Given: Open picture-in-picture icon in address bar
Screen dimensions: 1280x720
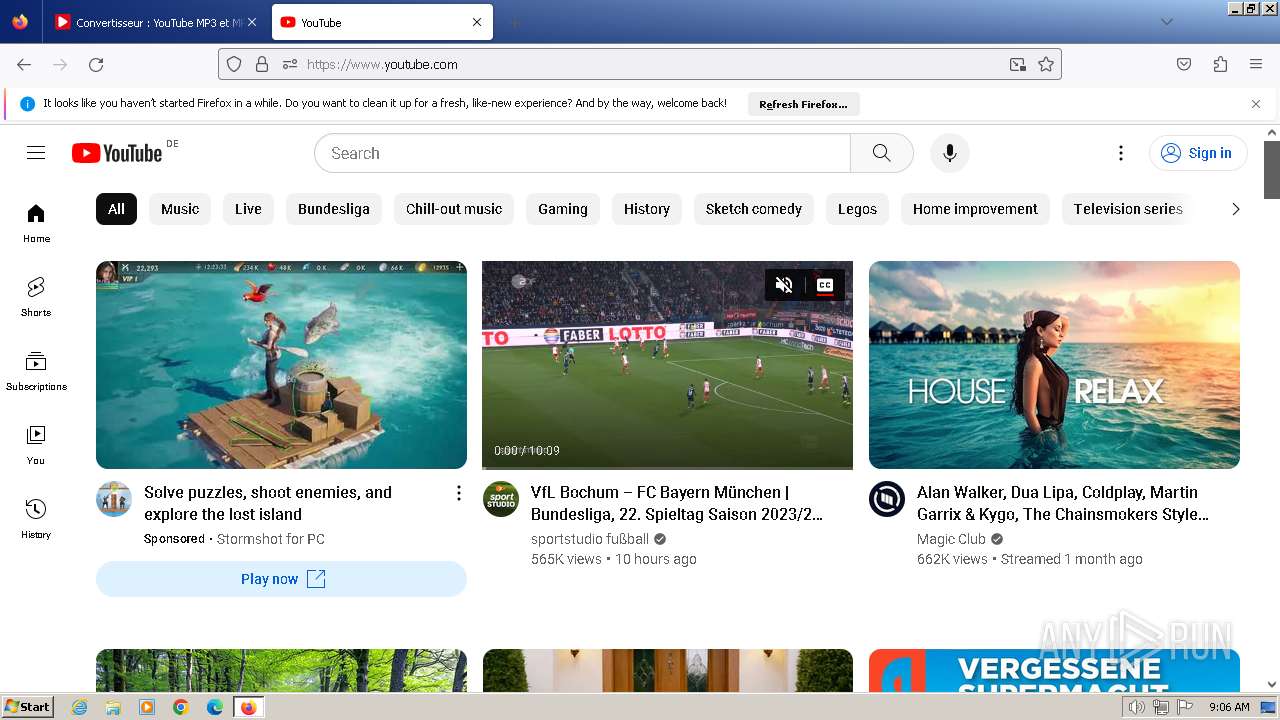Looking at the screenshot, I should pos(1017,64).
